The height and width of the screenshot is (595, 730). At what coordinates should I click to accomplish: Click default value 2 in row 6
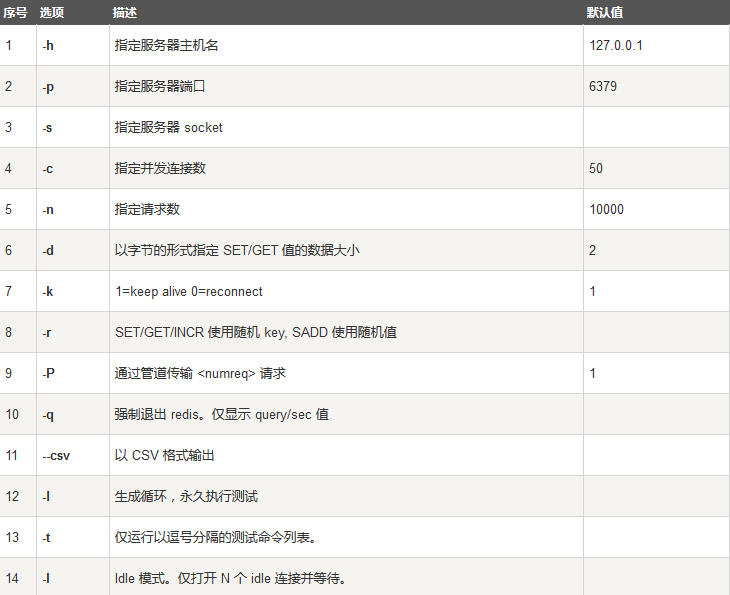pos(592,250)
